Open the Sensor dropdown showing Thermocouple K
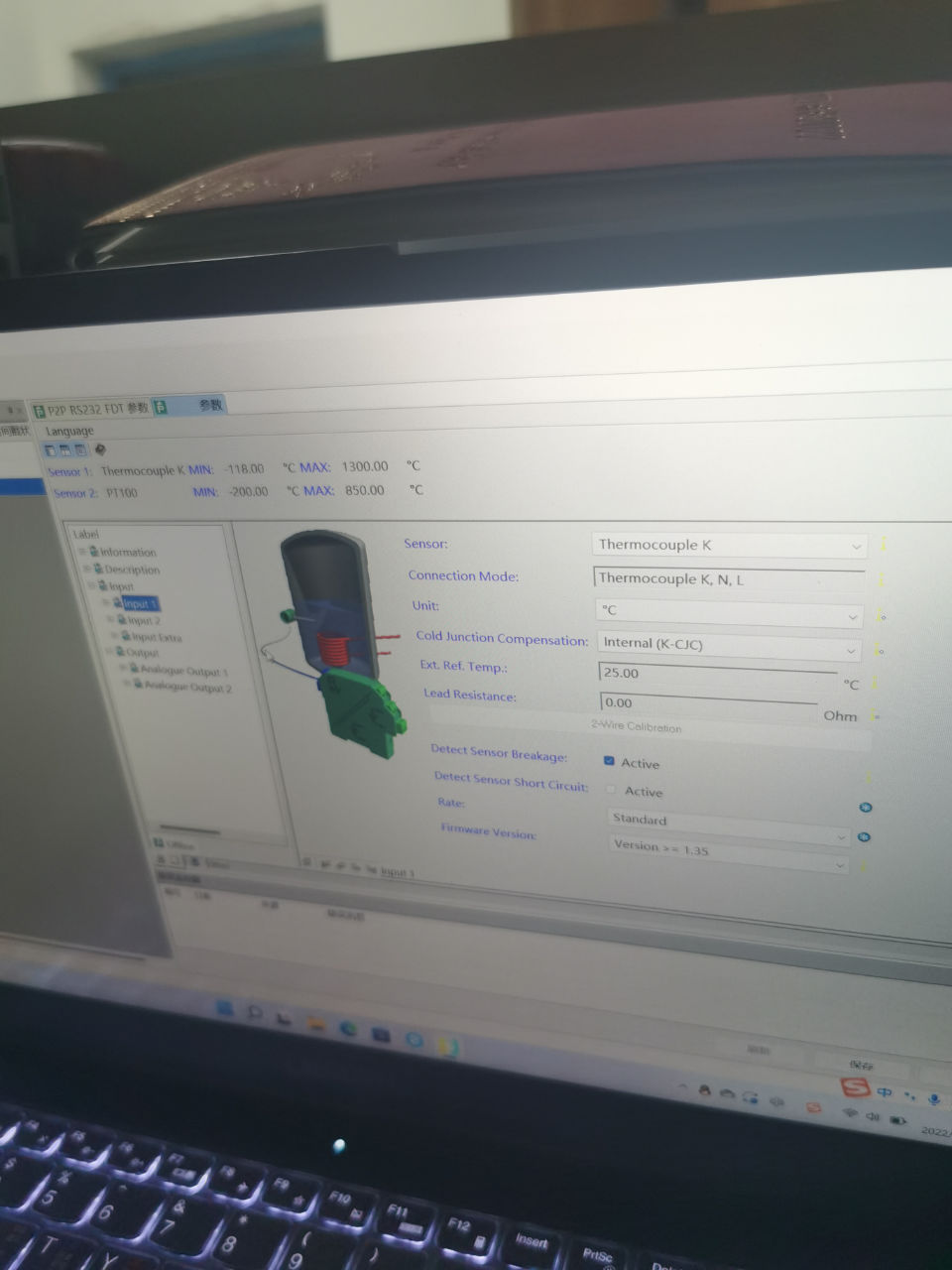The image size is (952, 1270). tap(729, 545)
